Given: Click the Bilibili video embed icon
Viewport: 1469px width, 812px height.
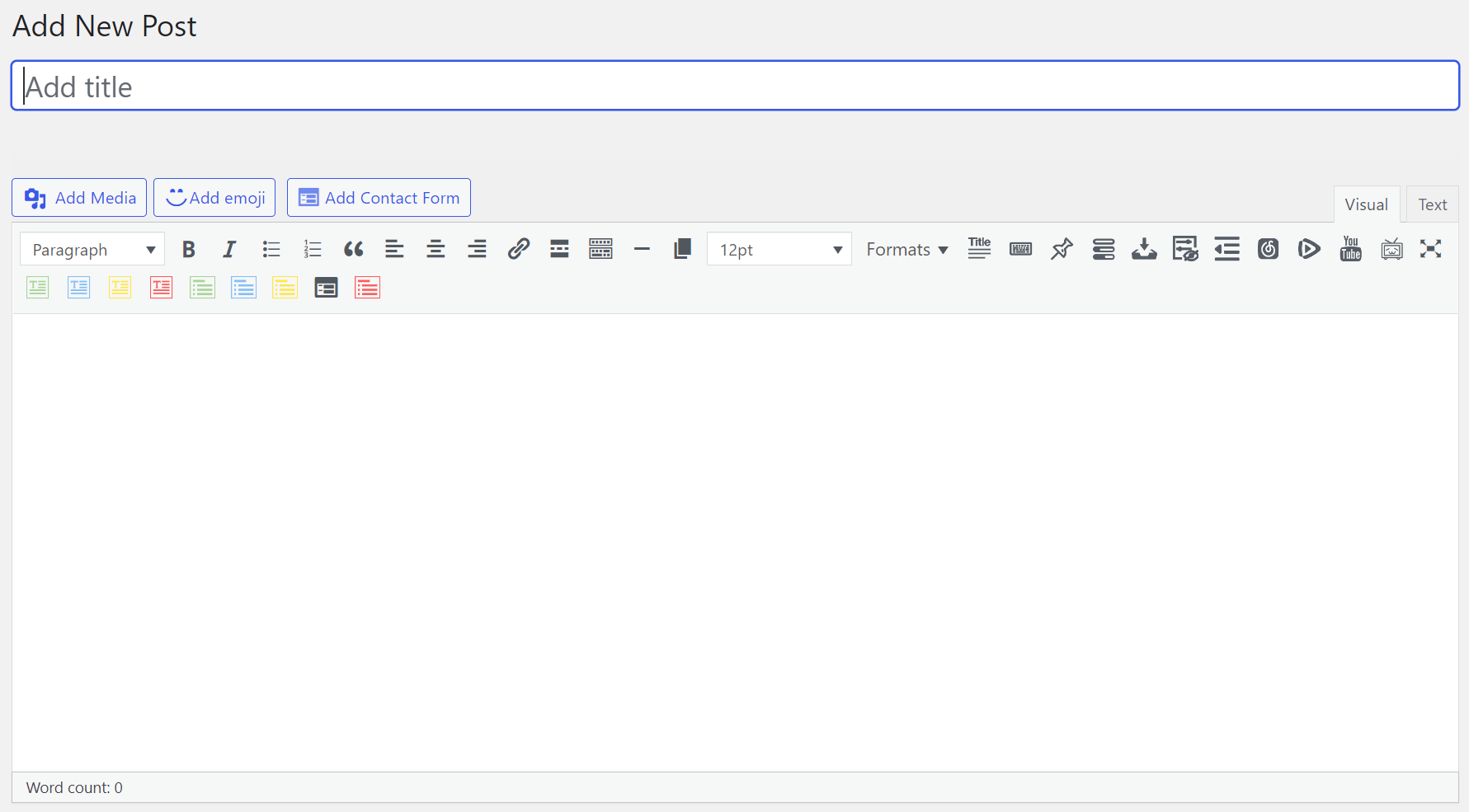Looking at the screenshot, I should [x=1391, y=248].
